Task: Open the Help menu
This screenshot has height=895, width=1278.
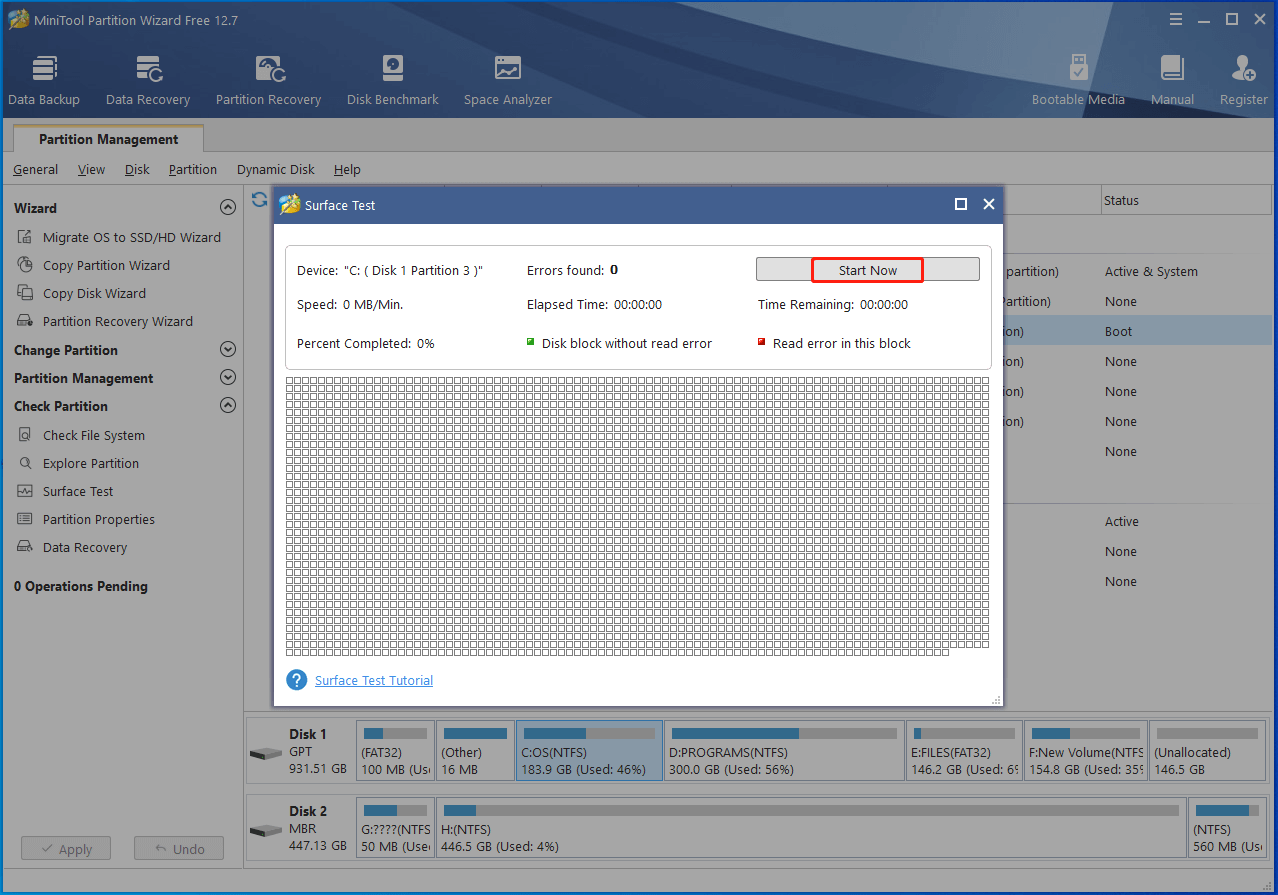Action: coord(347,169)
